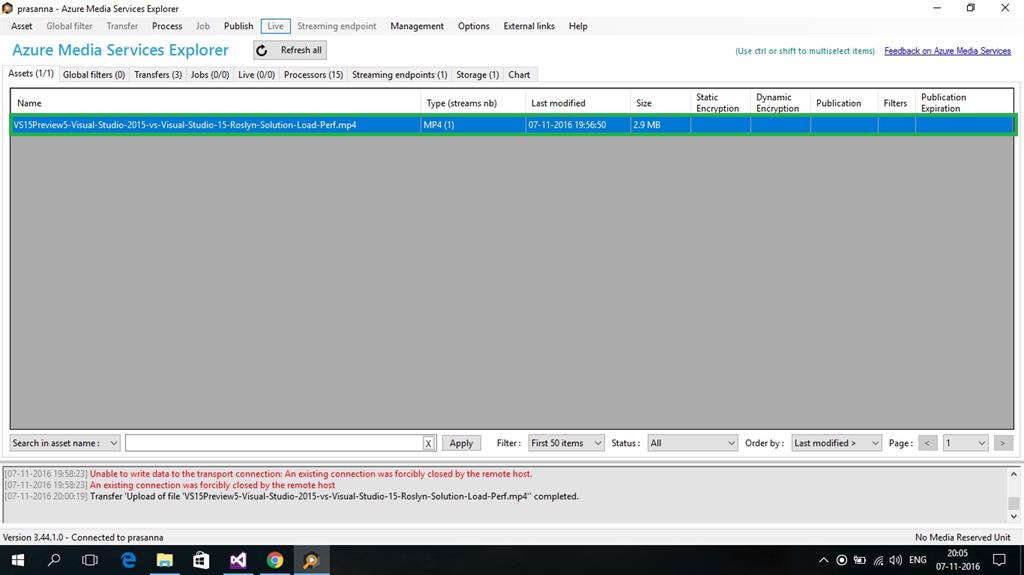Open Windows Store from the taskbar
This screenshot has height=575, width=1024.
click(201, 560)
